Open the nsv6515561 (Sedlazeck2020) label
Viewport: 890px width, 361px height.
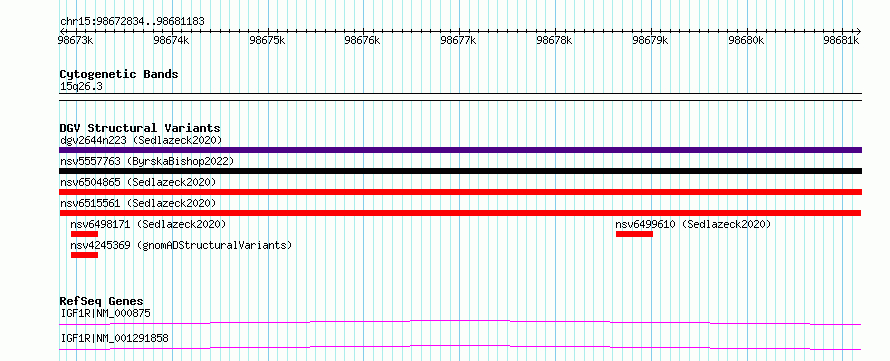coord(138,203)
